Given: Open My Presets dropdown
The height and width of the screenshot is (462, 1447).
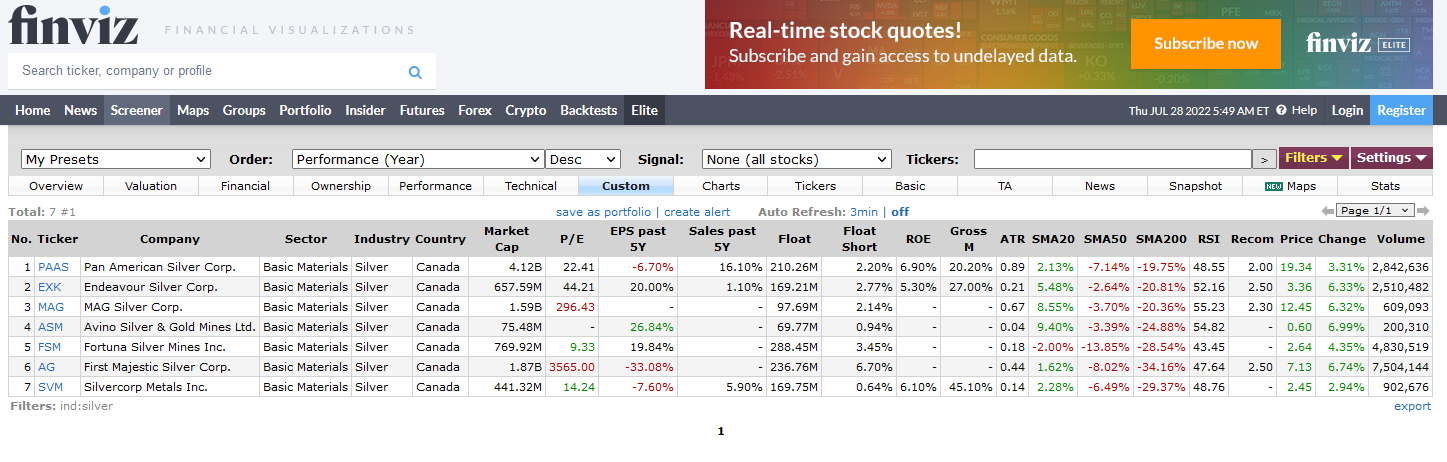Looking at the screenshot, I should pyautogui.click(x=116, y=159).
